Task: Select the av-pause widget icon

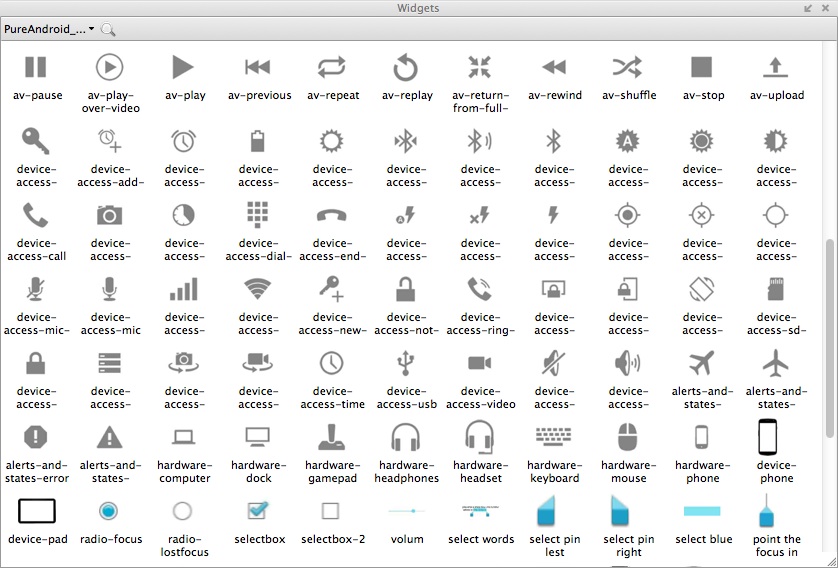Action: pyautogui.click(x=36, y=67)
